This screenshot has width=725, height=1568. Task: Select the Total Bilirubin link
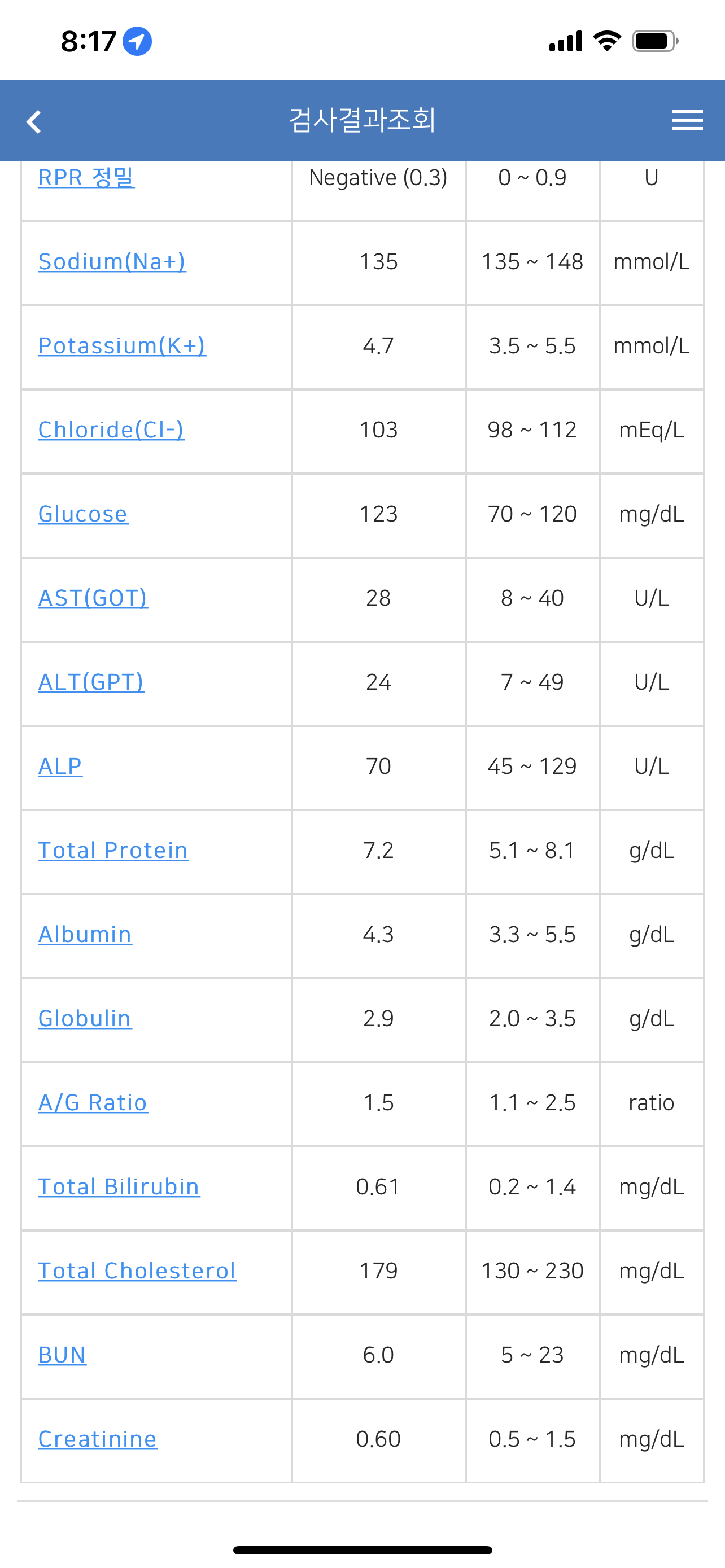coord(119,1186)
